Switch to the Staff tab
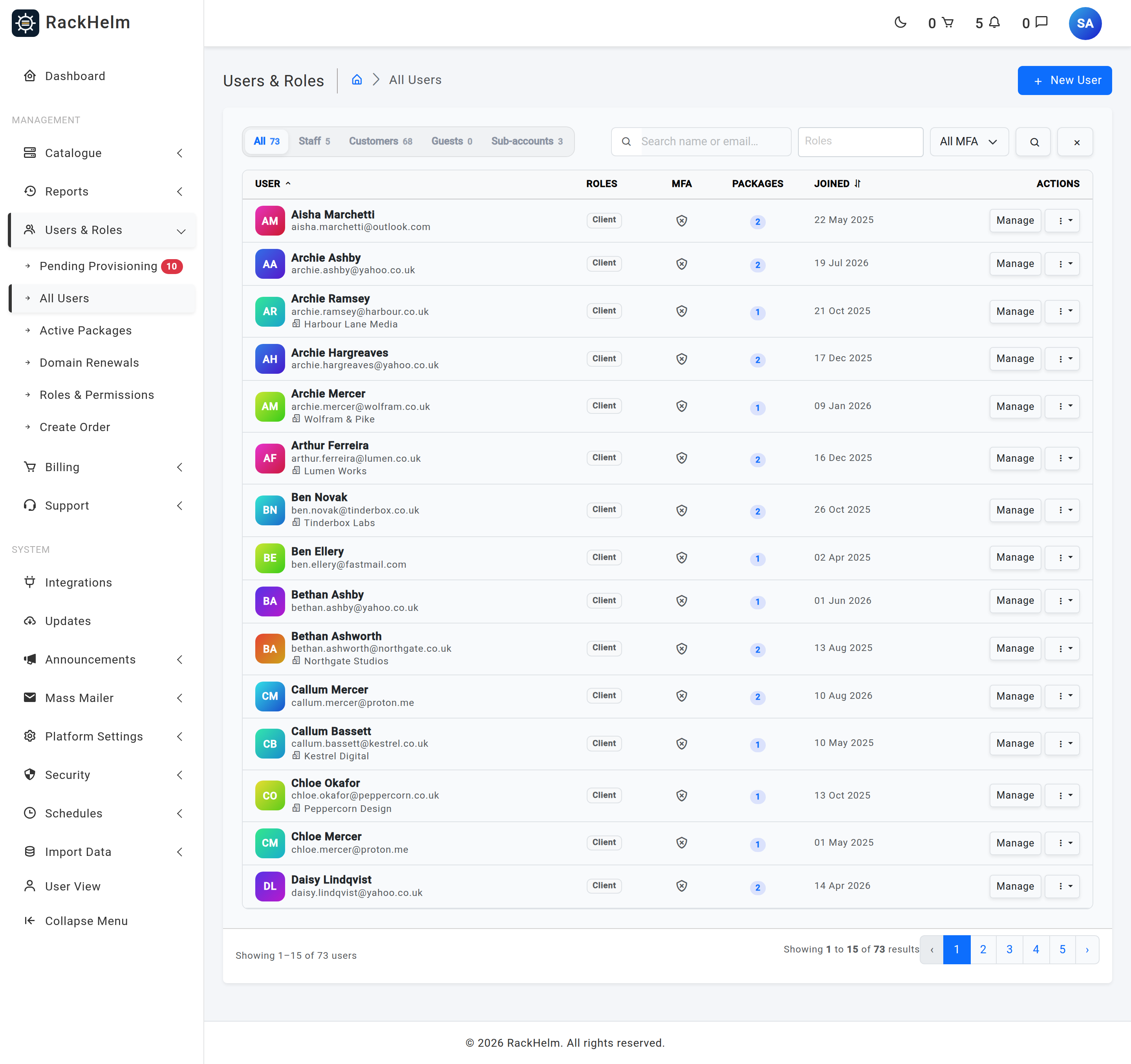The image size is (1131, 1064). (x=314, y=141)
